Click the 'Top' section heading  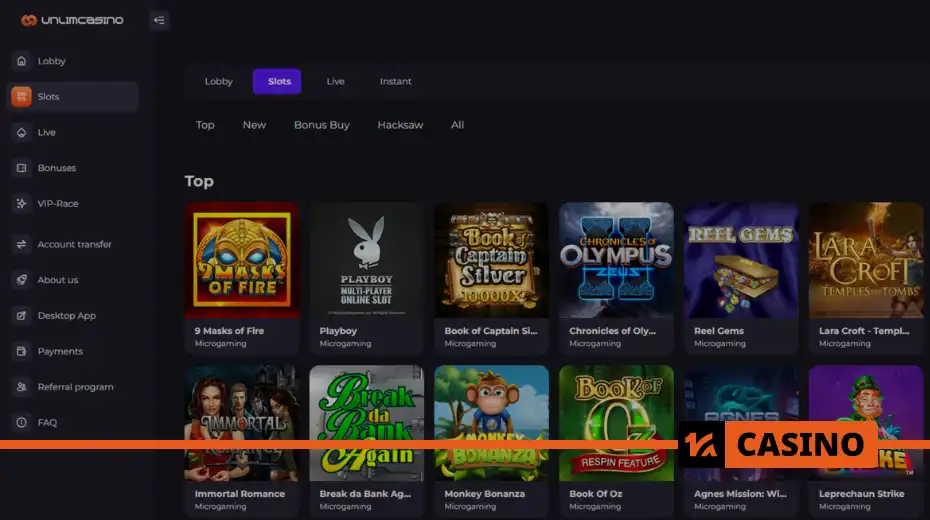tap(199, 181)
